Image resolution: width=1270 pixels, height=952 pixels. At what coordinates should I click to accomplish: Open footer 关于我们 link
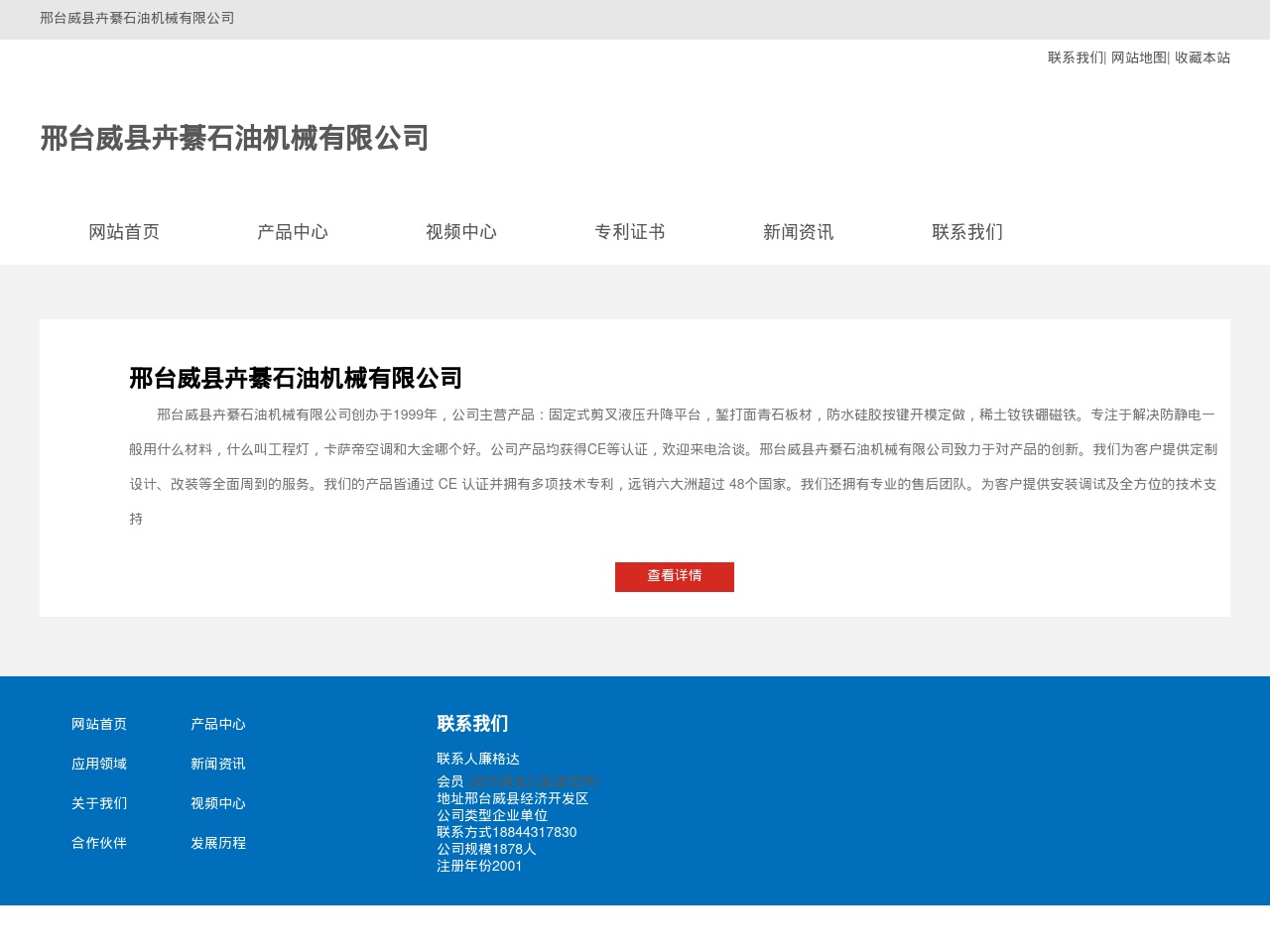pyautogui.click(x=99, y=803)
